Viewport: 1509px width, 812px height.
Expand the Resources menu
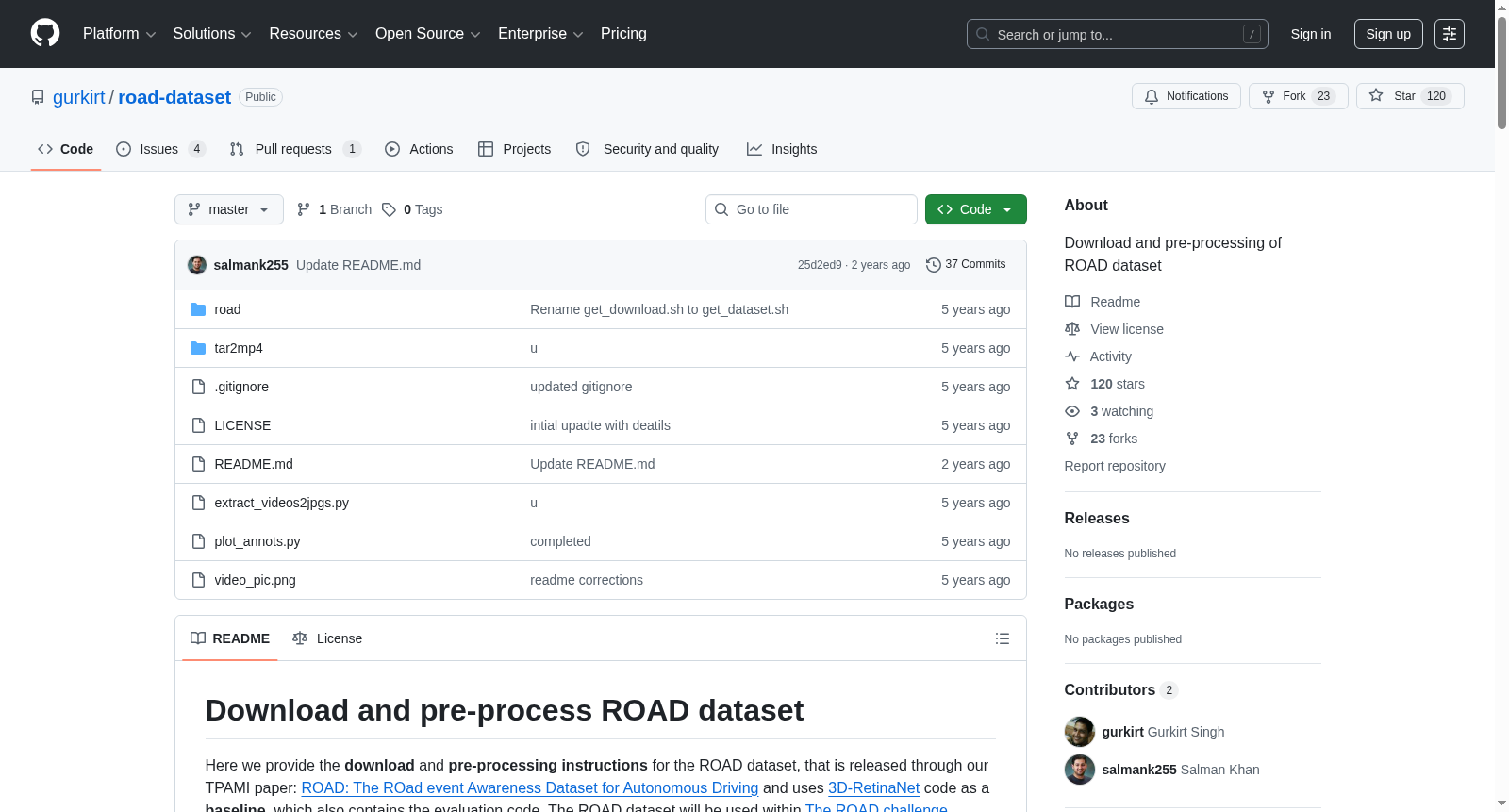click(314, 34)
